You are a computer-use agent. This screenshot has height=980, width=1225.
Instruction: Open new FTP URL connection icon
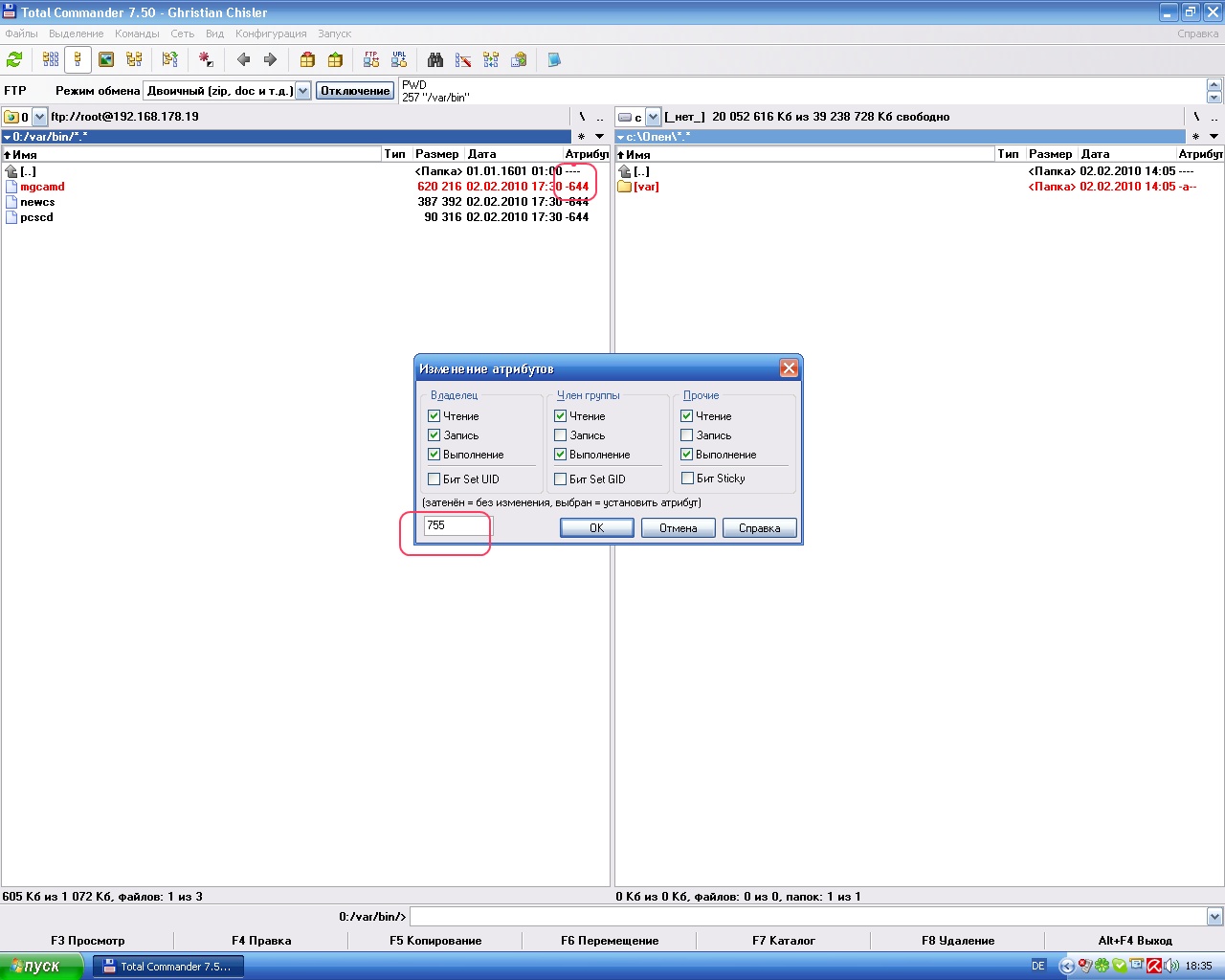click(x=399, y=59)
